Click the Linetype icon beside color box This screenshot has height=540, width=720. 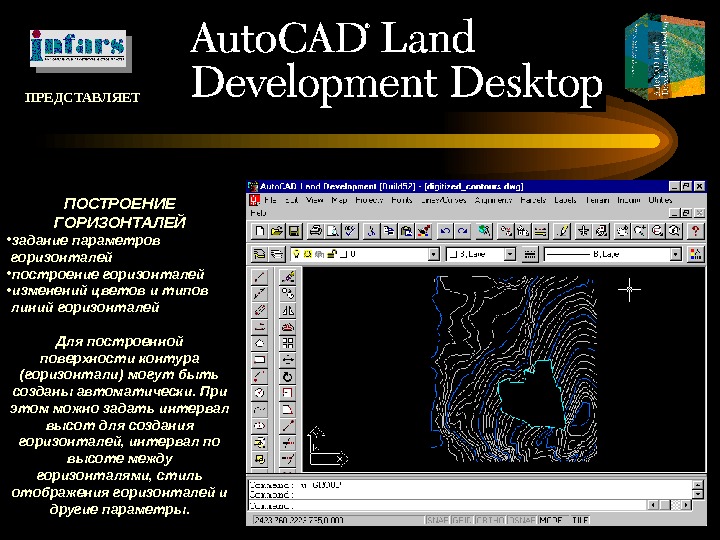530,254
